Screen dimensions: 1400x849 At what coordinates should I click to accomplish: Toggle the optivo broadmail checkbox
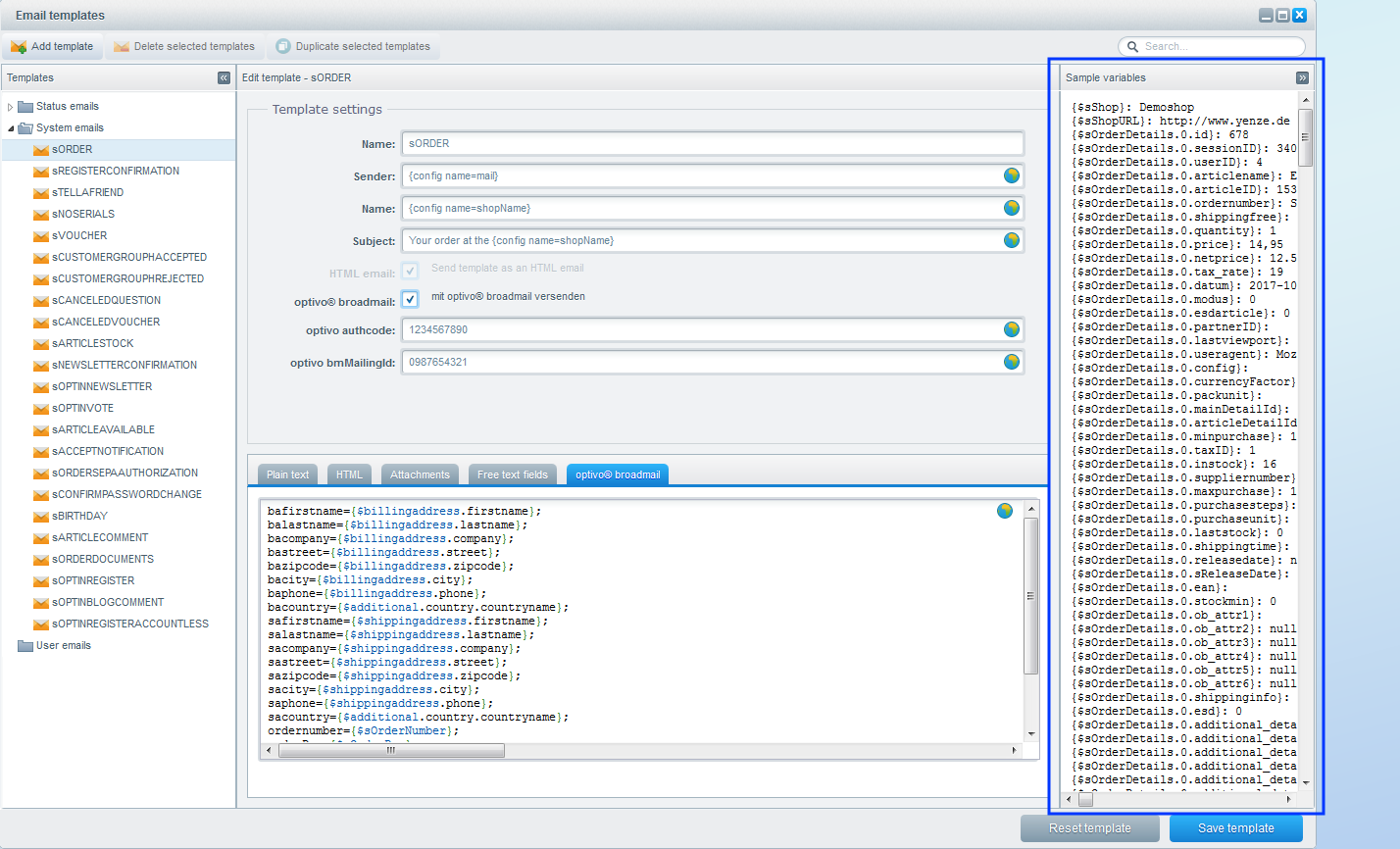[x=410, y=299]
